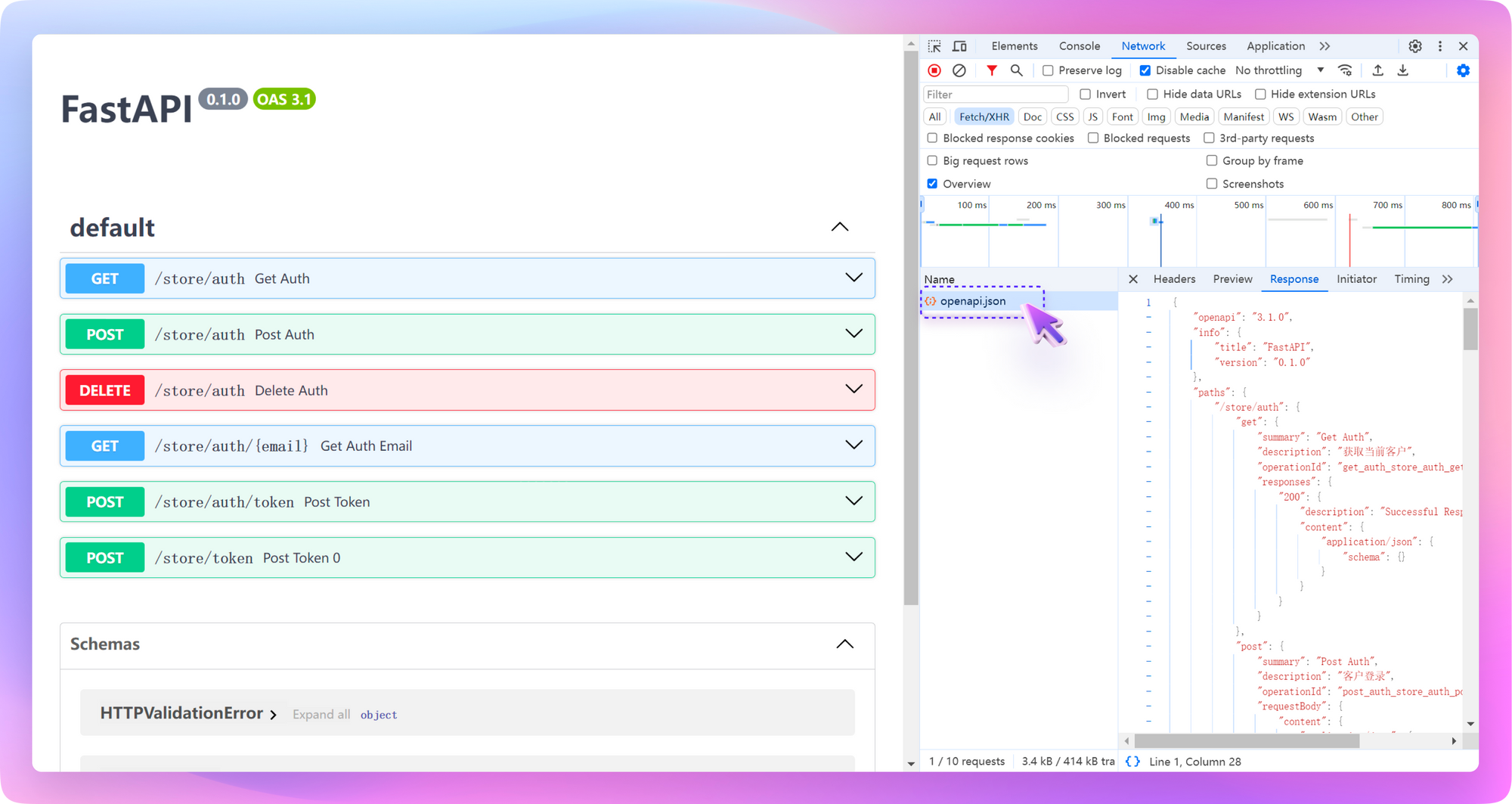
Task: Show more DevTools panel tabs
Action: [1325, 46]
